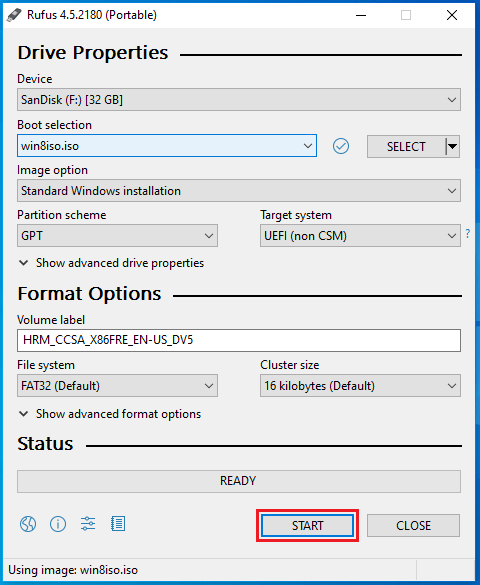Close the Rufus window with X
Viewport: 480px width, 585px height.
click(x=452, y=15)
